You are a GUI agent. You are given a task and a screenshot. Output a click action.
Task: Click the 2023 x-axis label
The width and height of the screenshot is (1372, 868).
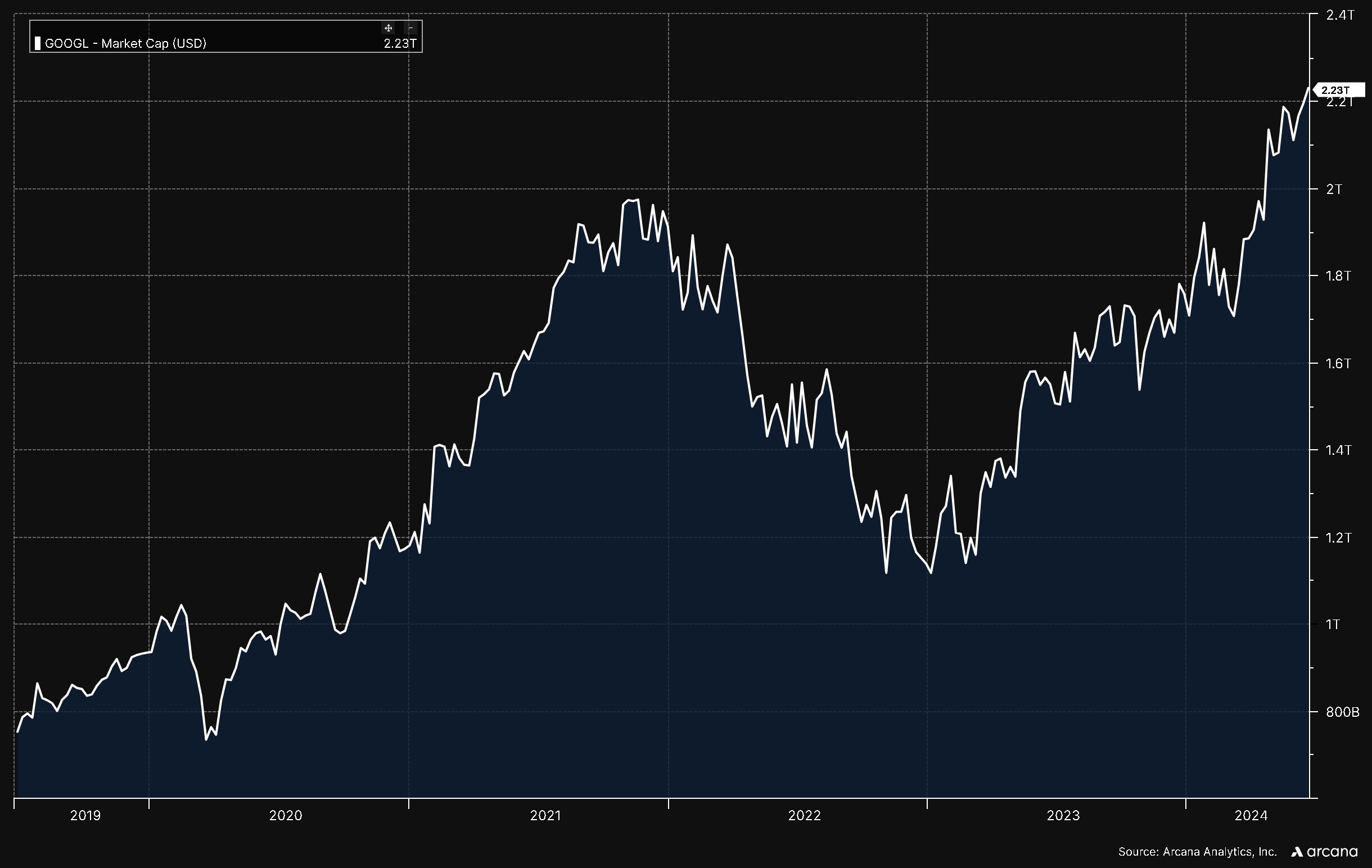coord(1063,816)
